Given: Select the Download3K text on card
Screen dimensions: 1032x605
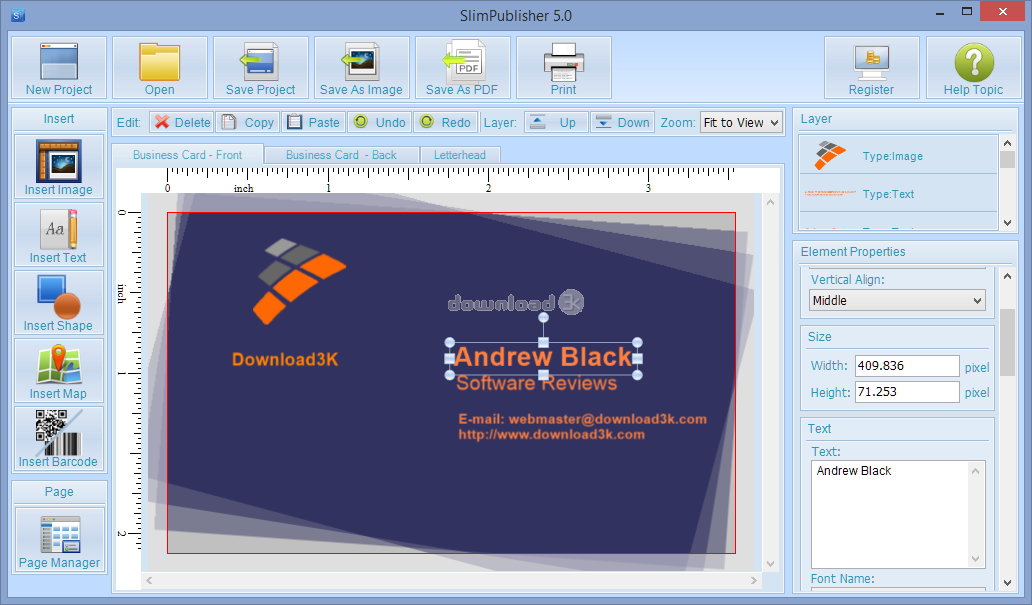Looking at the screenshot, I should tap(285, 359).
